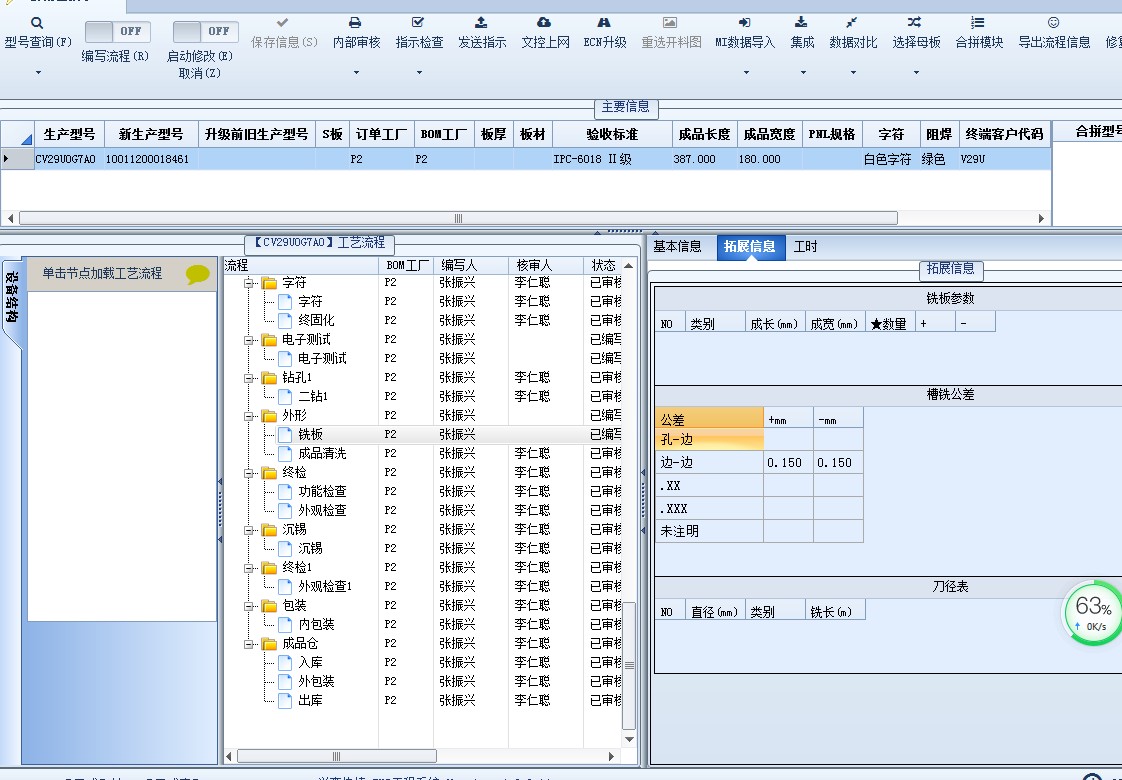This screenshot has width=1122, height=780.
Task: Switch to 基本信息 tab
Action: [677, 247]
